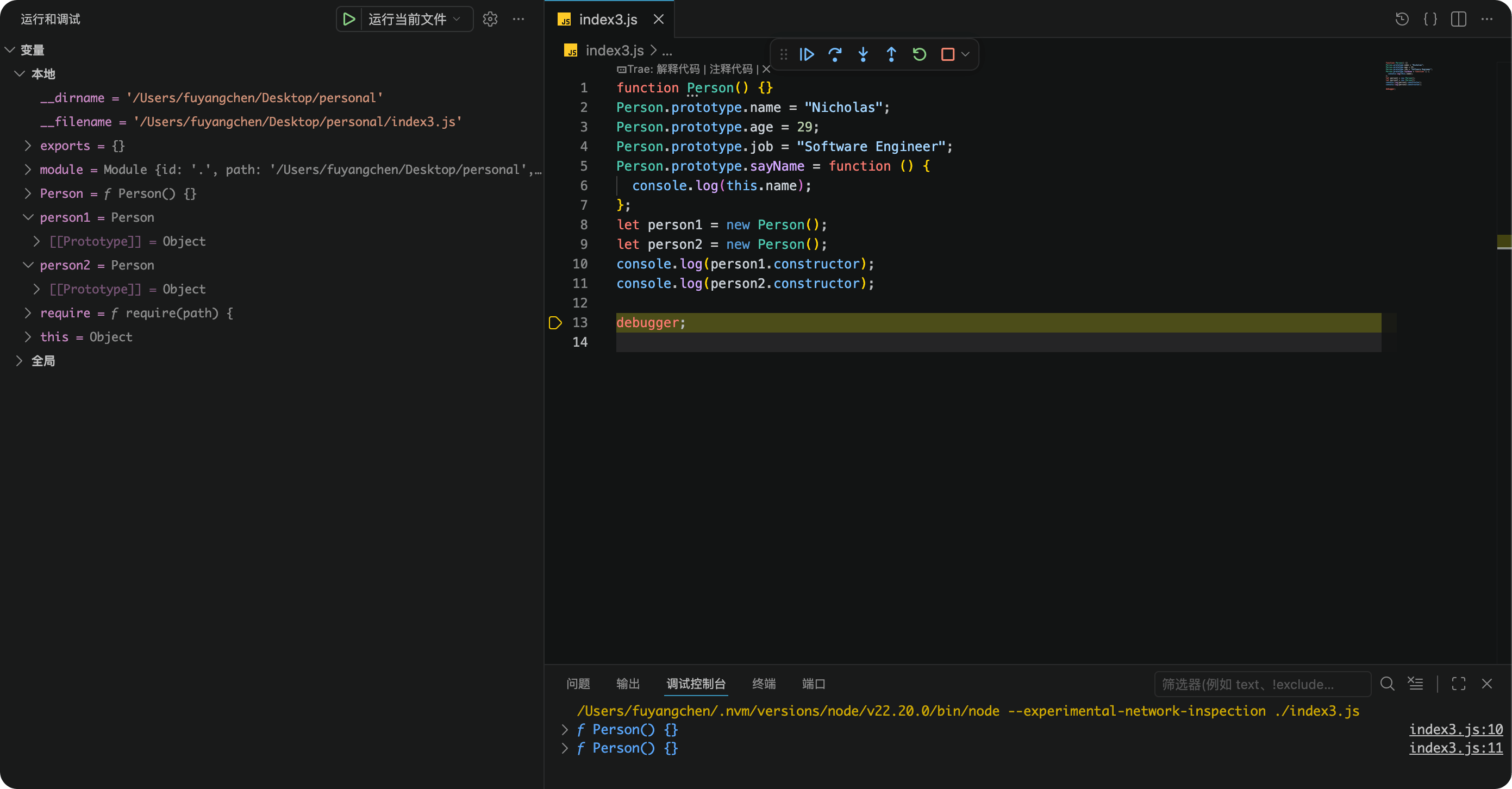Collapse the 变量 variables section
The width and height of the screenshot is (1512, 789).
(x=9, y=51)
